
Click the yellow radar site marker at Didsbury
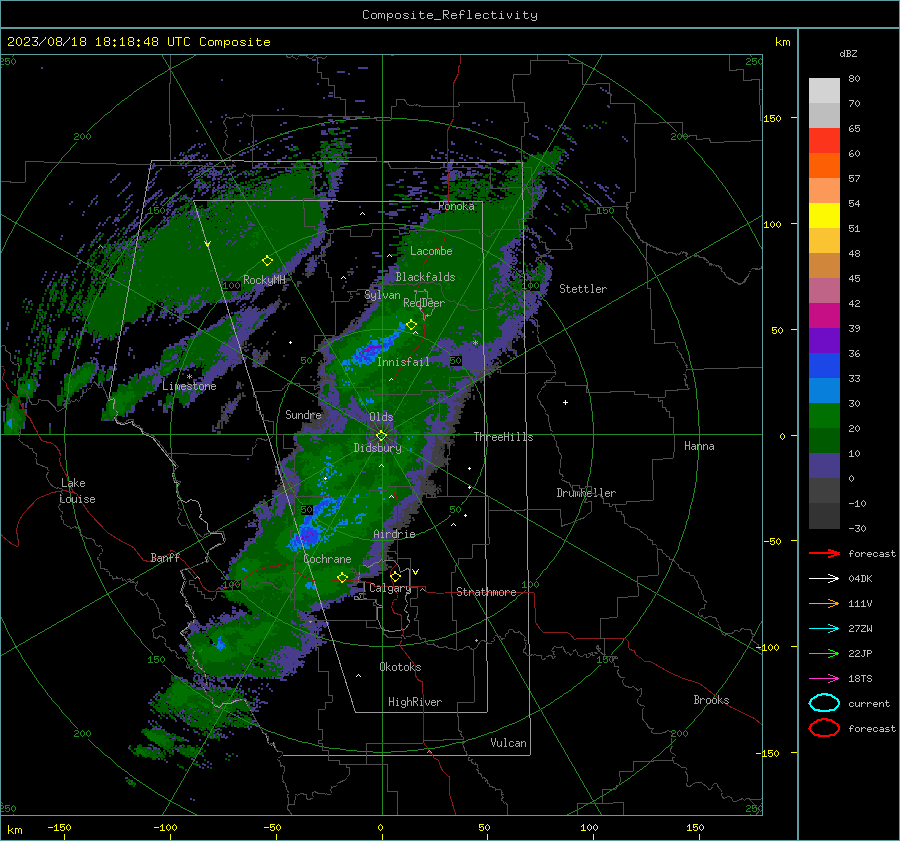[x=381, y=436]
